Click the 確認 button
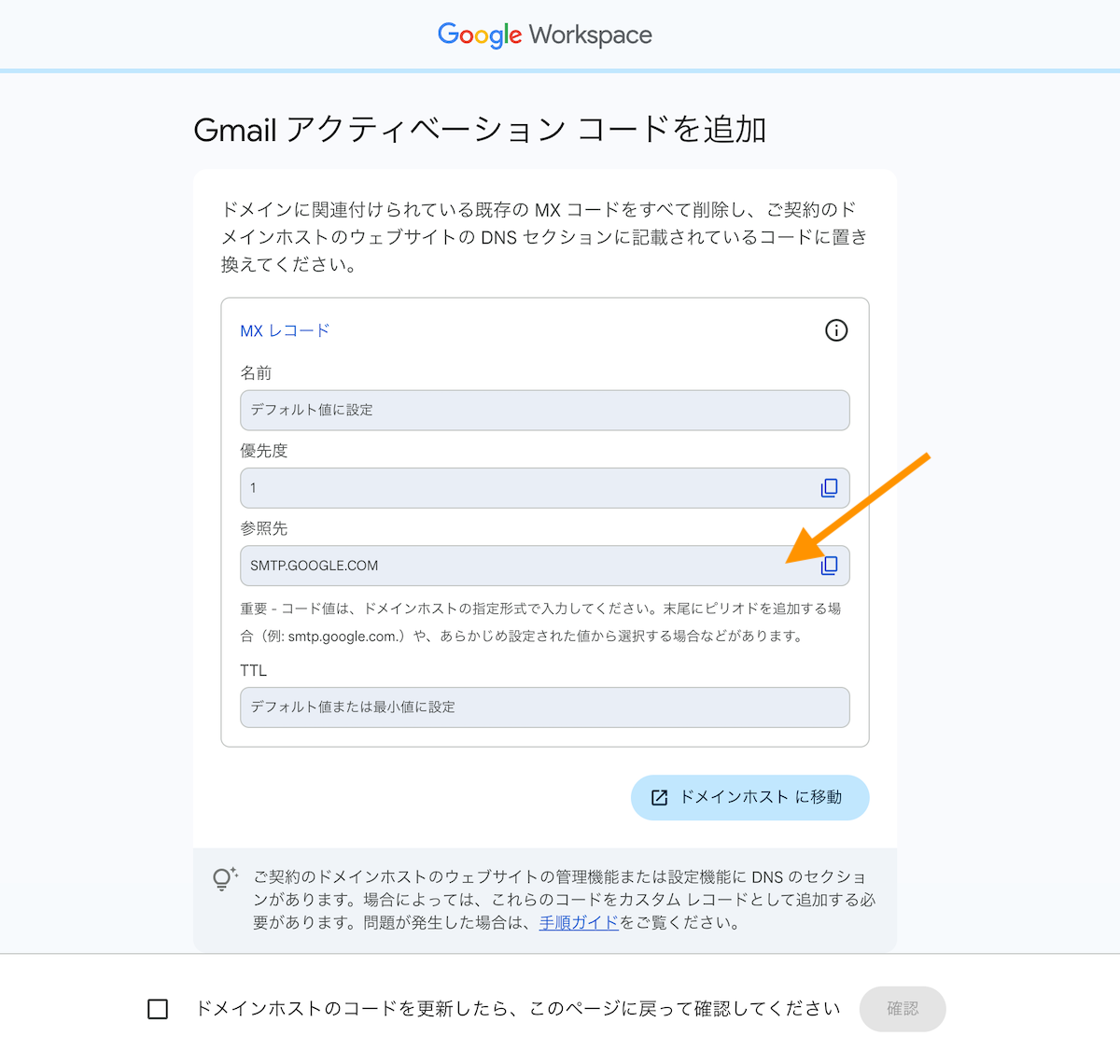Image resolution: width=1120 pixels, height=1064 pixels. coord(903,1009)
